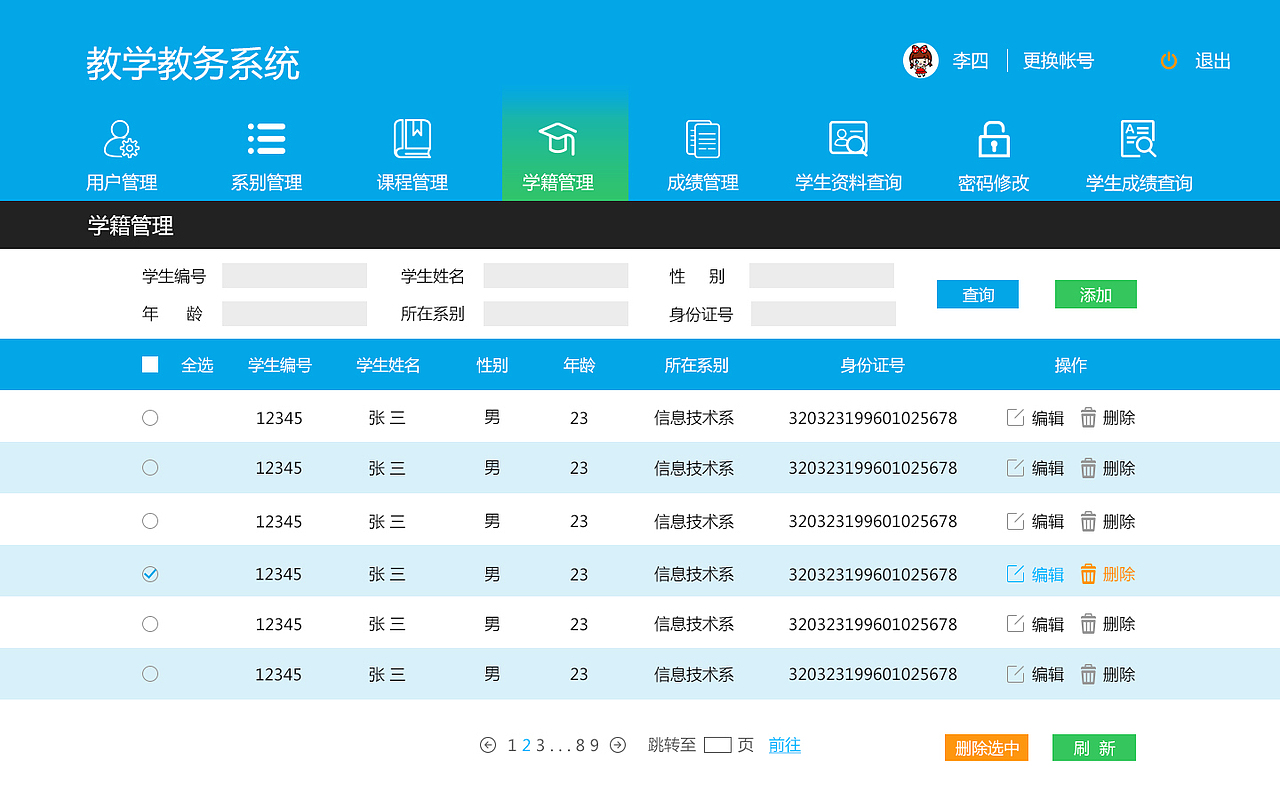
Task: Click the power icon next to 退出
Action: [1169, 61]
